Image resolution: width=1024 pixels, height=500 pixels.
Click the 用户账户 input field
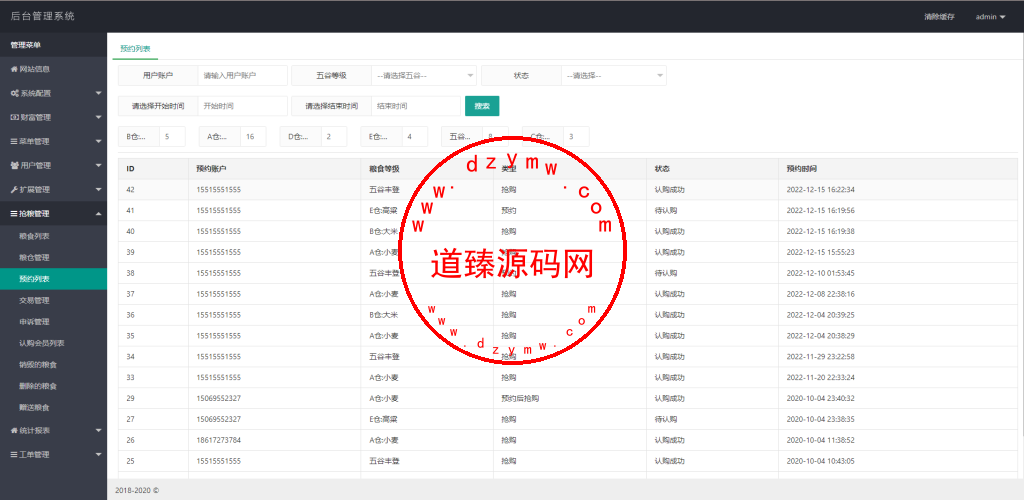click(242, 76)
